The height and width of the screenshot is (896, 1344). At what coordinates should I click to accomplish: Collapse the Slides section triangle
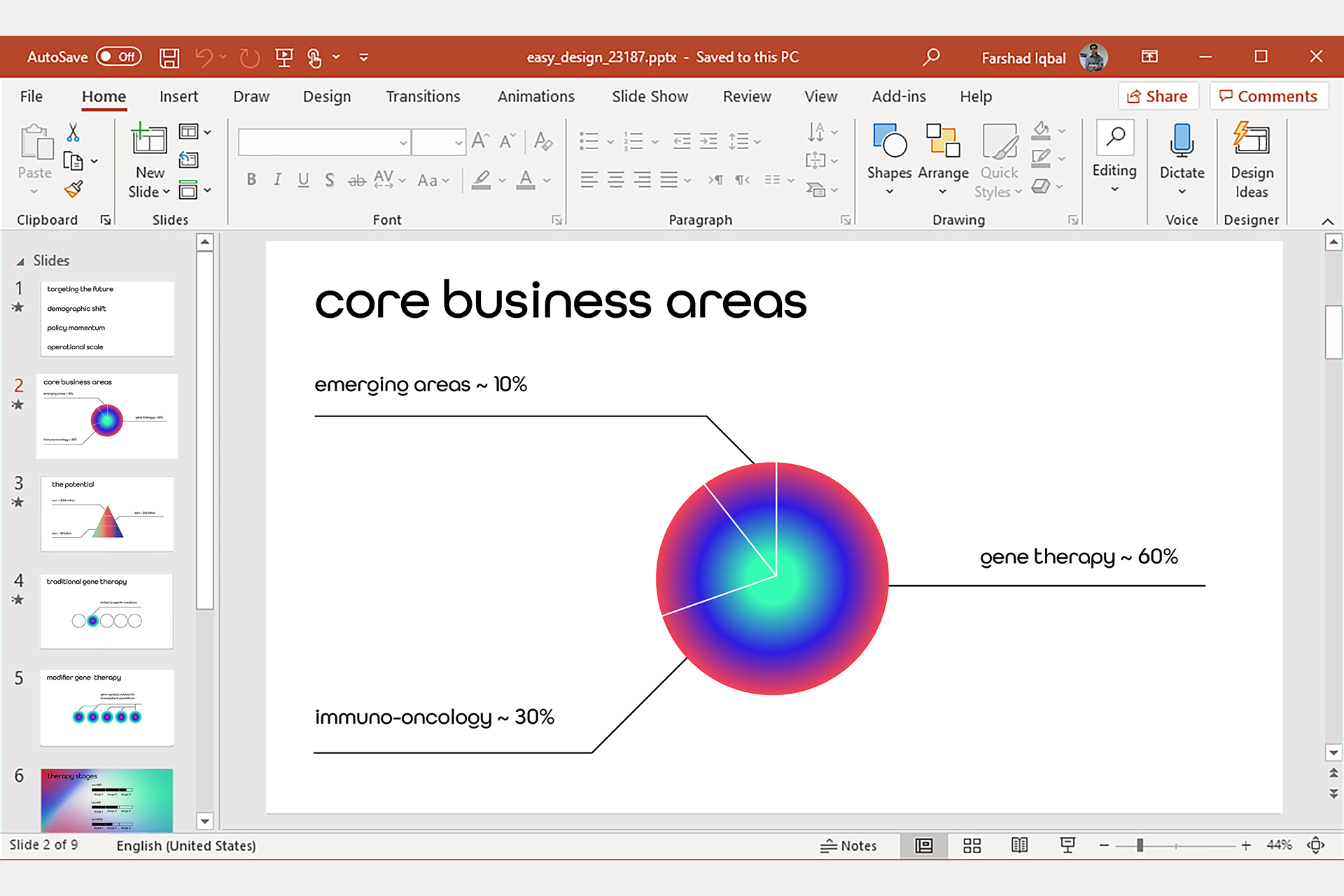tap(20, 261)
